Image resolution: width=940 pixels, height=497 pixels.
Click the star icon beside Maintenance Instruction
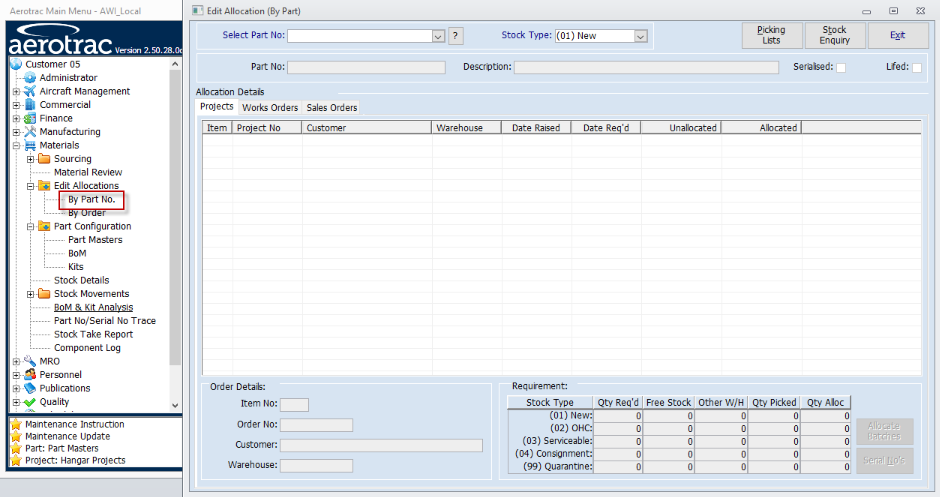16,424
